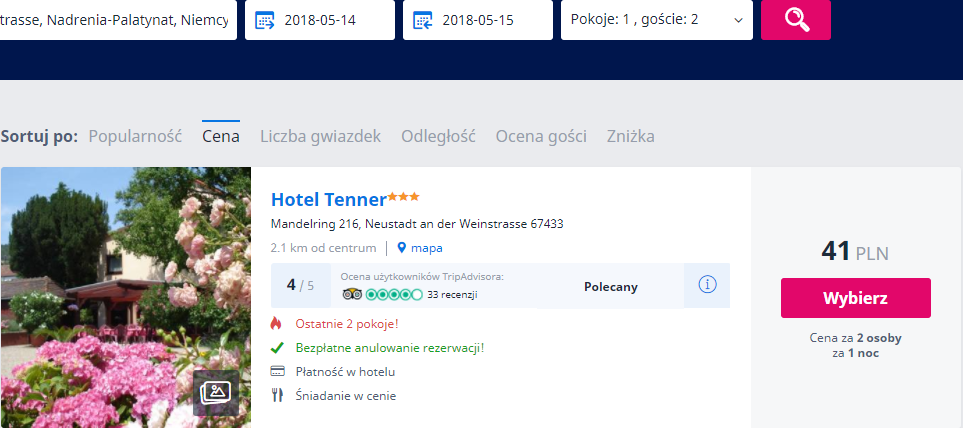Click the Ostatnie 2 pokoje! notice
Image resolution: width=963 pixels, height=428 pixels.
click(347, 324)
